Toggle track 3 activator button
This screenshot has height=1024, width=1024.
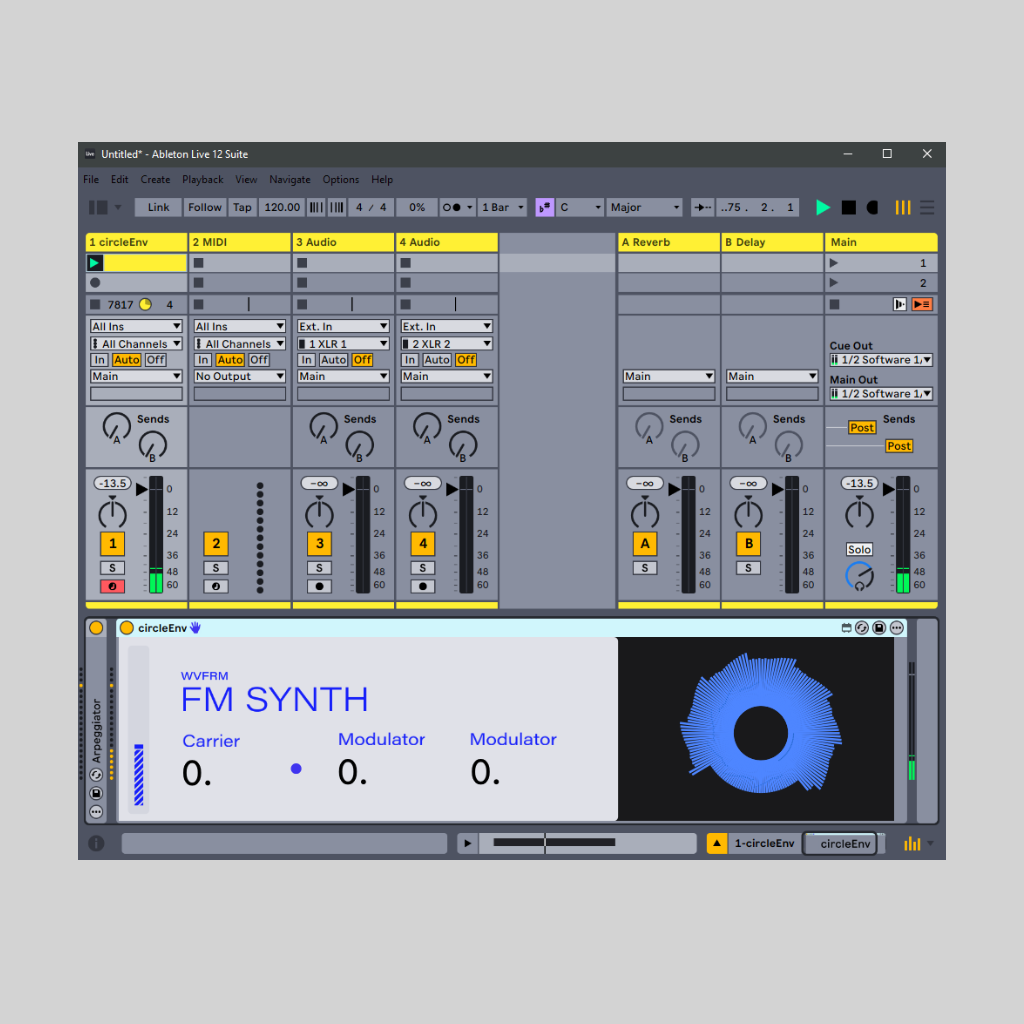pyautogui.click(x=319, y=544)
